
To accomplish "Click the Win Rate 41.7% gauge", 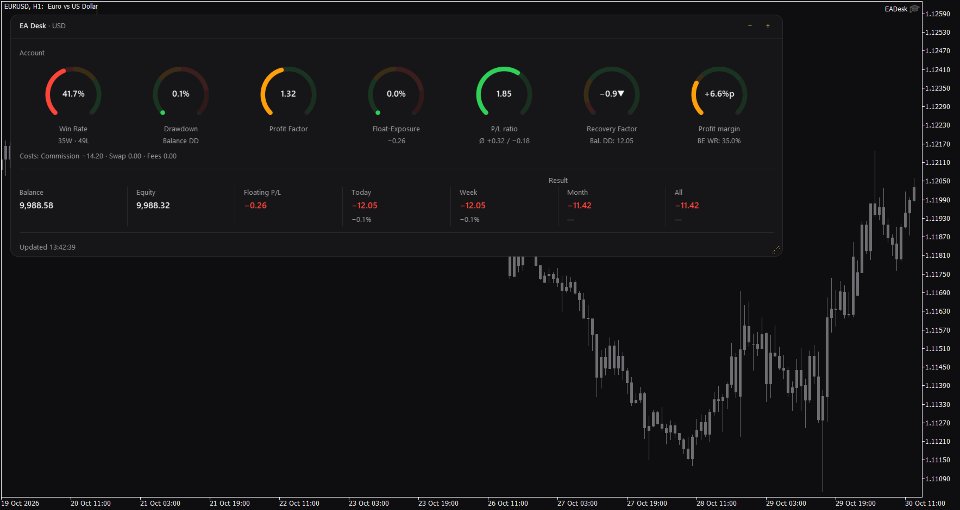I will [x=73, y=92].
